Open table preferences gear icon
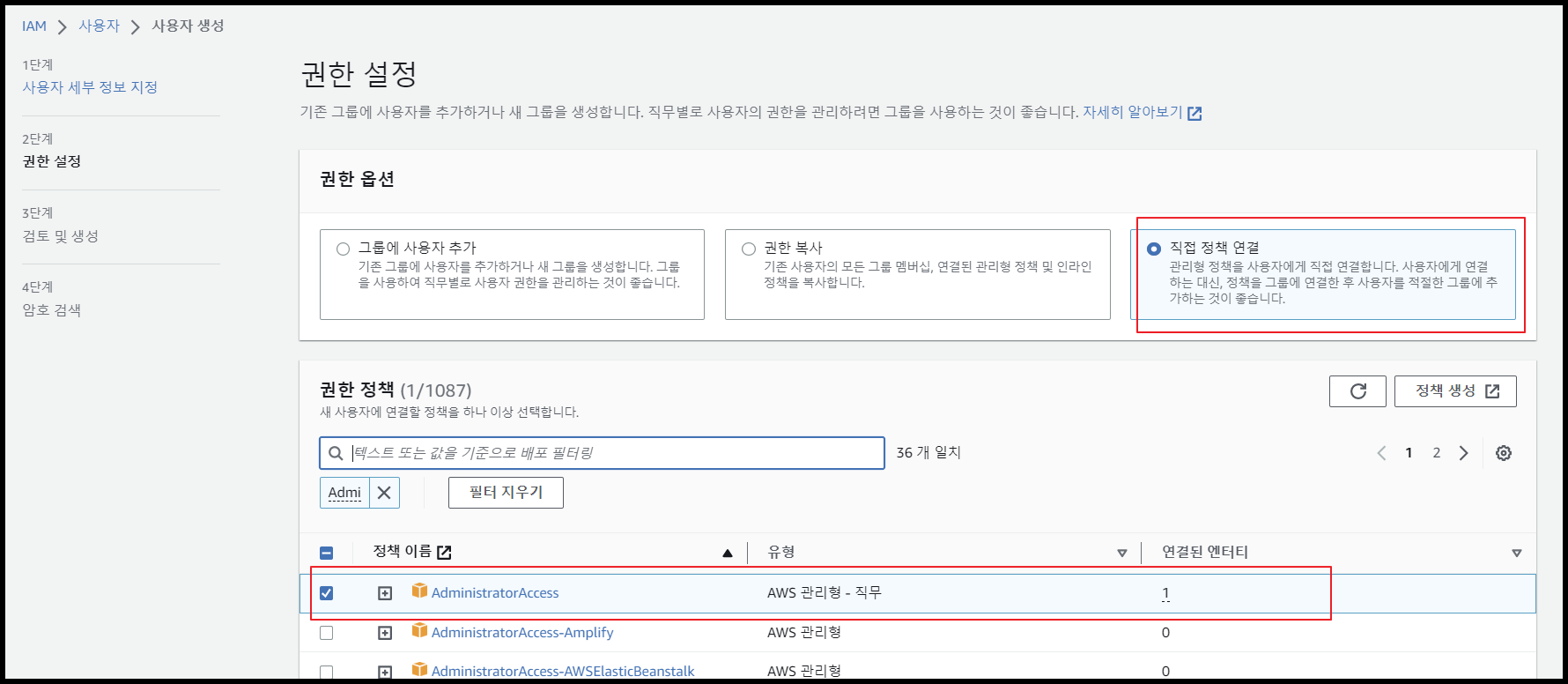Viewport: 1568px width, 684px height. tap(1504, 453)
